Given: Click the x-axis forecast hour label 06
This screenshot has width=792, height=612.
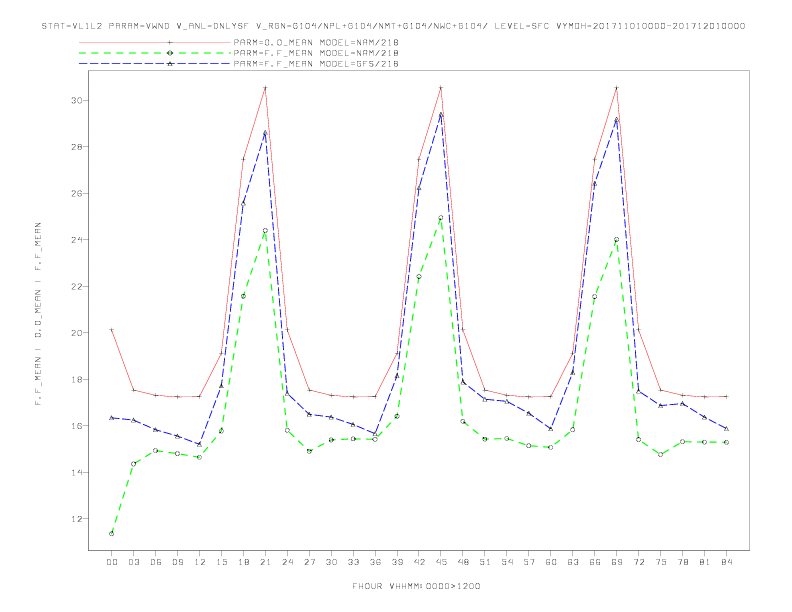Looking at the screenshot, I should [x=156, y=562].
